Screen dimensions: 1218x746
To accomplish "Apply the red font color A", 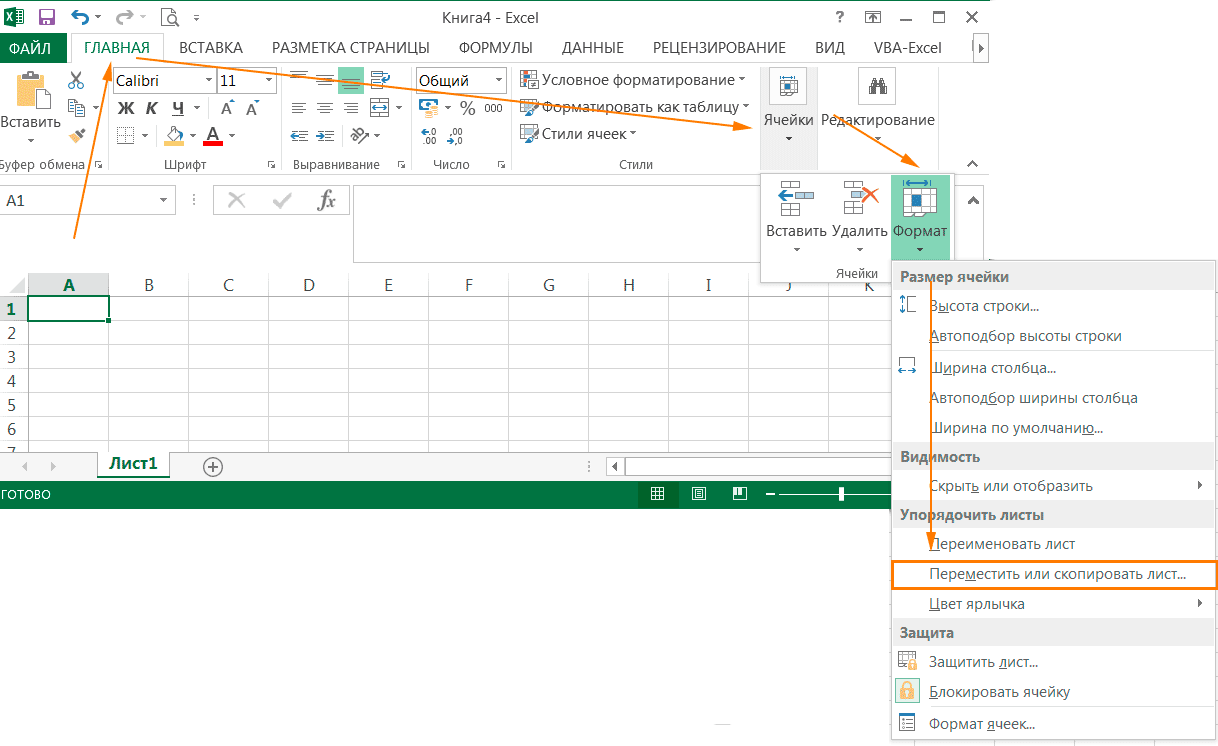I will coord(212,135).
